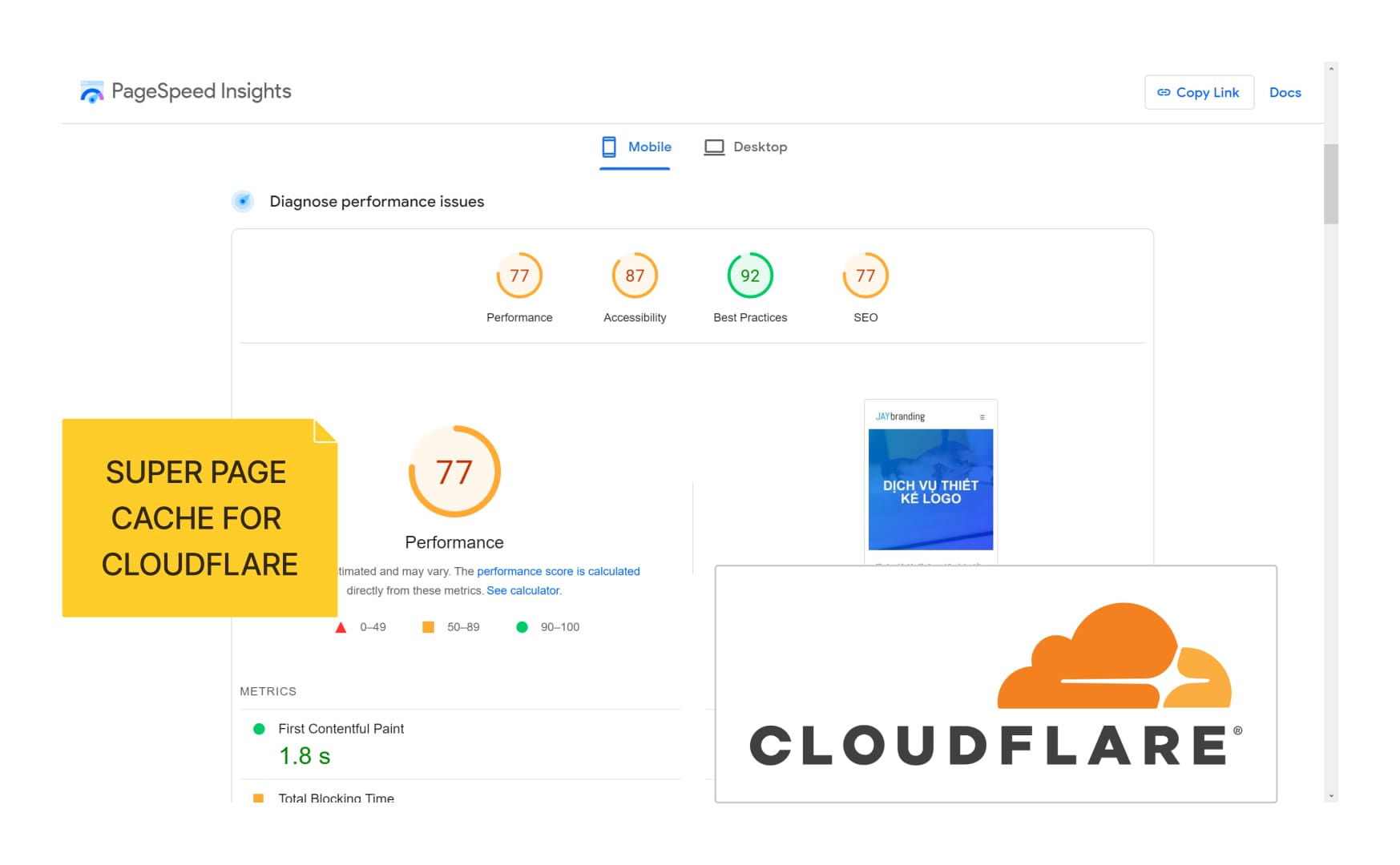
Task: Click the First Contentful Paint metric label
Action: [x=341, y=729]
